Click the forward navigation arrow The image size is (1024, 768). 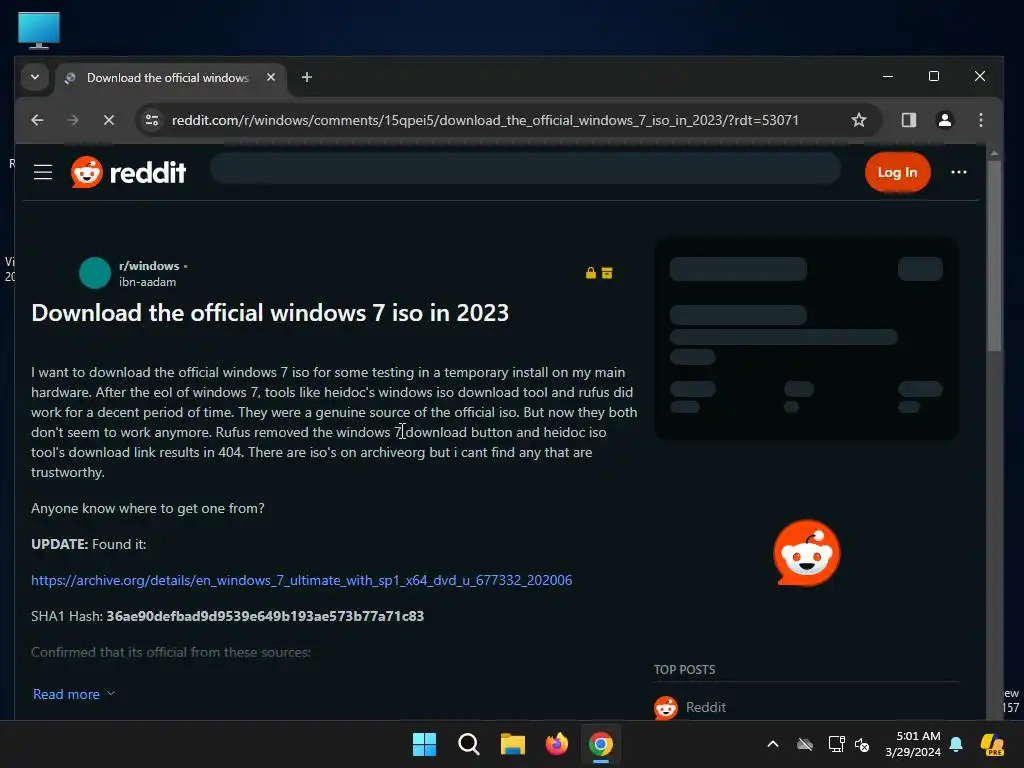tap(72, 120)
